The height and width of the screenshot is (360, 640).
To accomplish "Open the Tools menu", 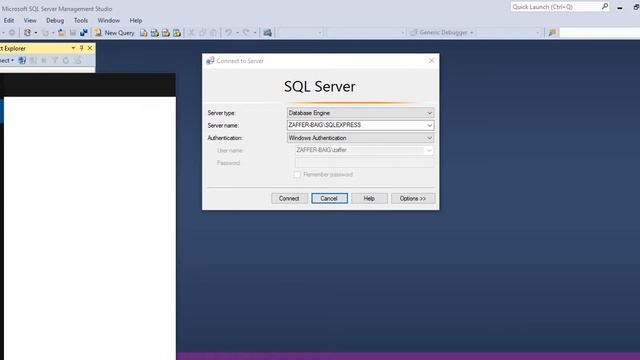I will pos(81,20).
